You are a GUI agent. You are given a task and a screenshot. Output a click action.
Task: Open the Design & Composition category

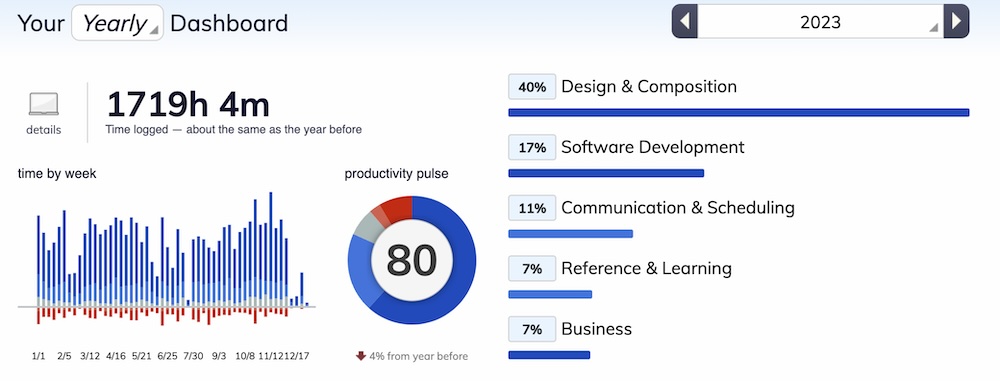(x=649, y=87)
